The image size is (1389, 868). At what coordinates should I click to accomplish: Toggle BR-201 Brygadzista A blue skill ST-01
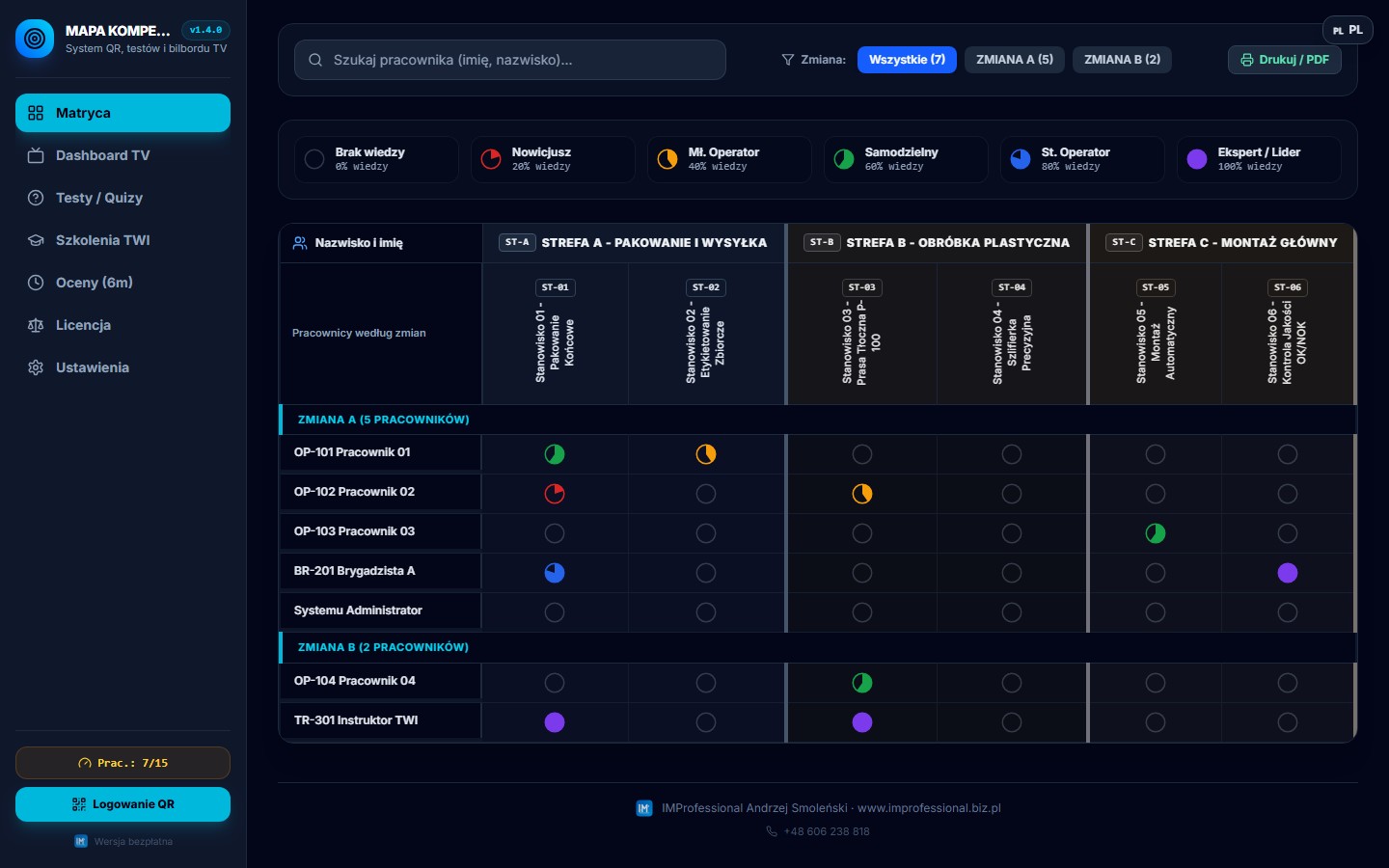click(555, 573)
